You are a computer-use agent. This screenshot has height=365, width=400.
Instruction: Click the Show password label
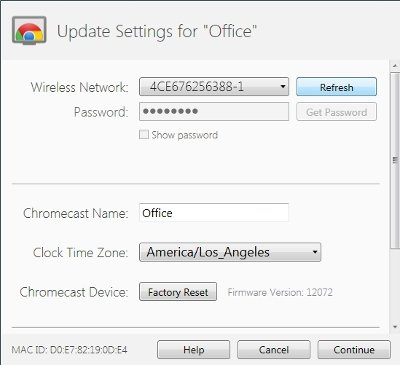[184, 135]
